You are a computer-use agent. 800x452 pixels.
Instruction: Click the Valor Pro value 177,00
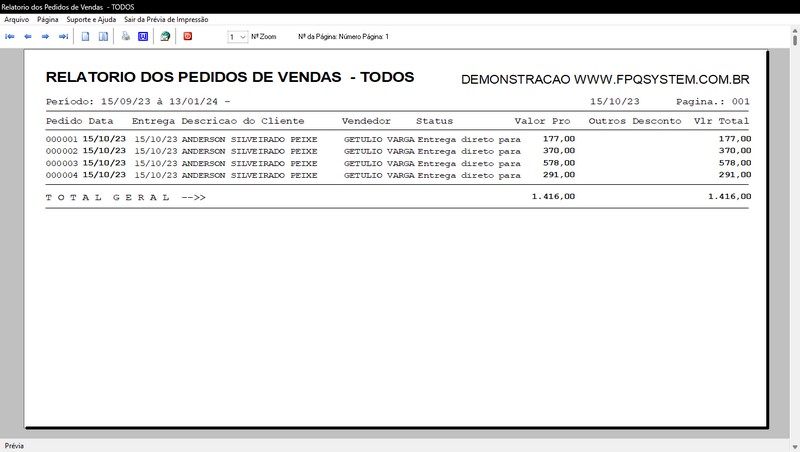(559, 139)
